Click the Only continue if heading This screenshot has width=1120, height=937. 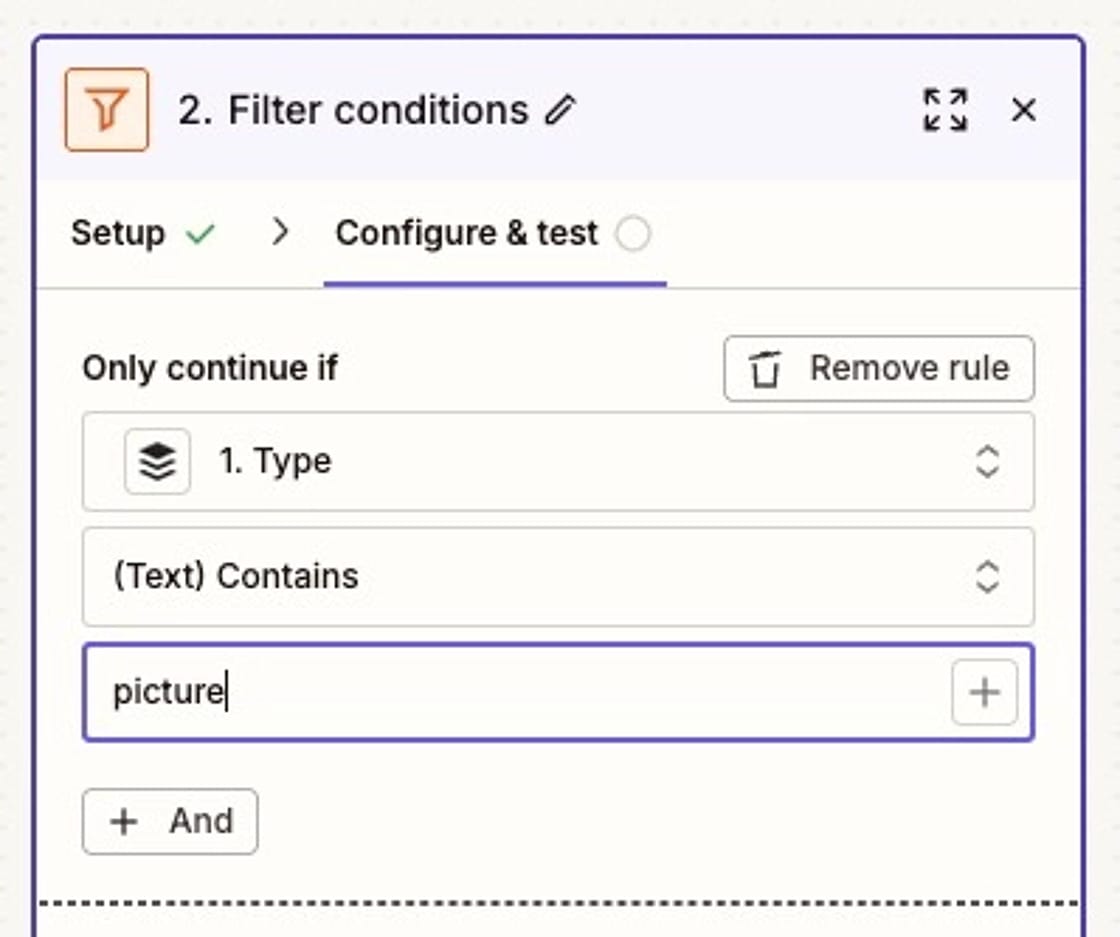point(210,368)
